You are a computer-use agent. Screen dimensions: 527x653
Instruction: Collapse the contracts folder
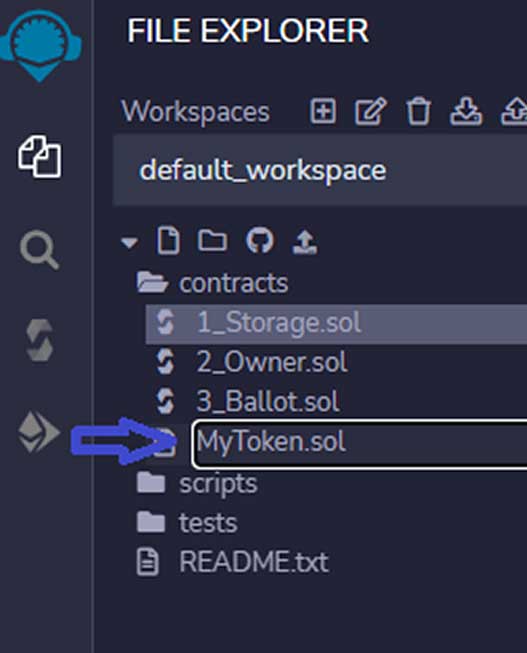coord(212,283)
